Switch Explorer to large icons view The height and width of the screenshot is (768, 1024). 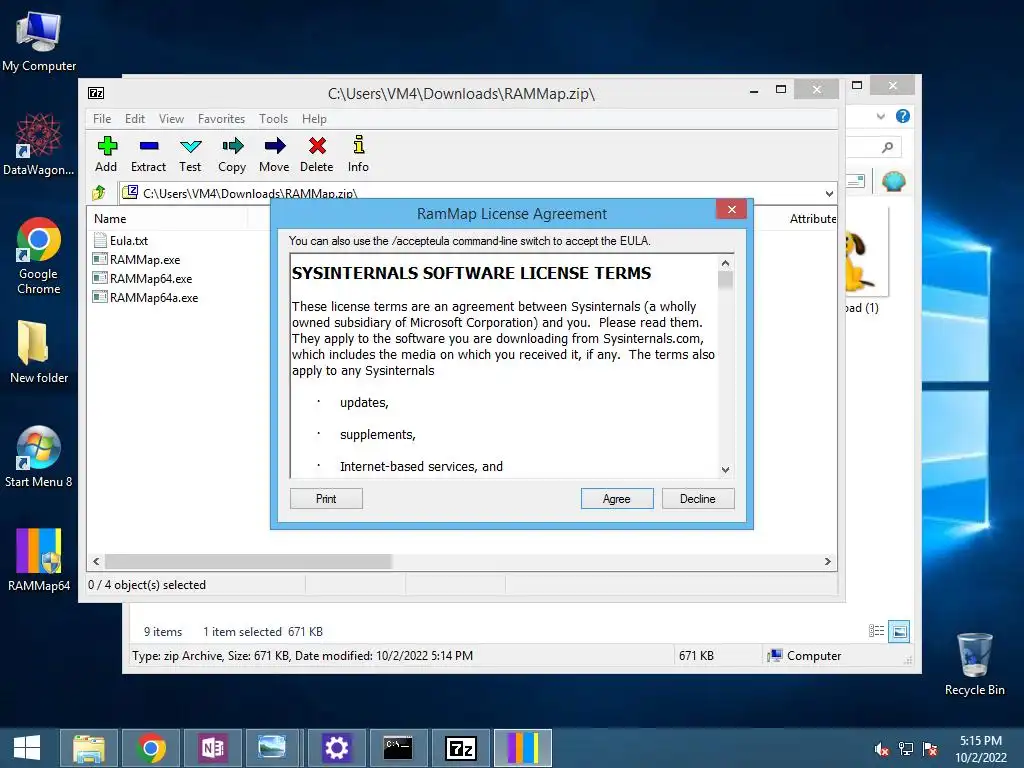click(x=899, y=631)
